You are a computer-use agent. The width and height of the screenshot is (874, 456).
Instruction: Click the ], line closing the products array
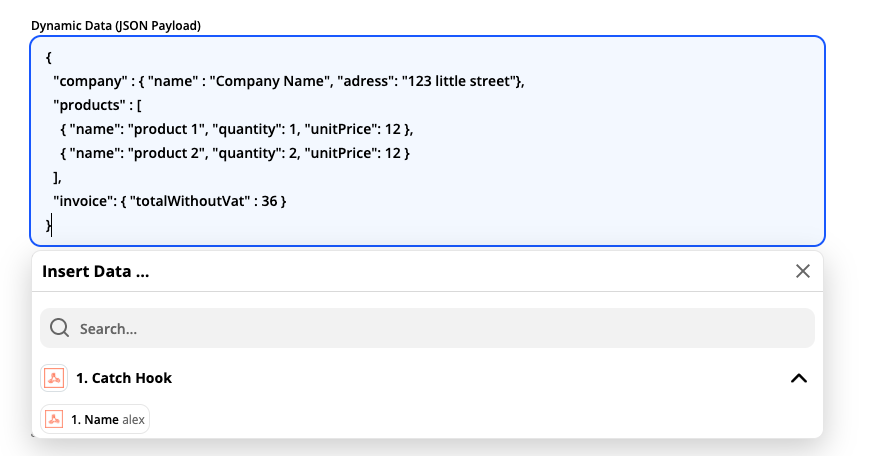(x=57, y=177)
